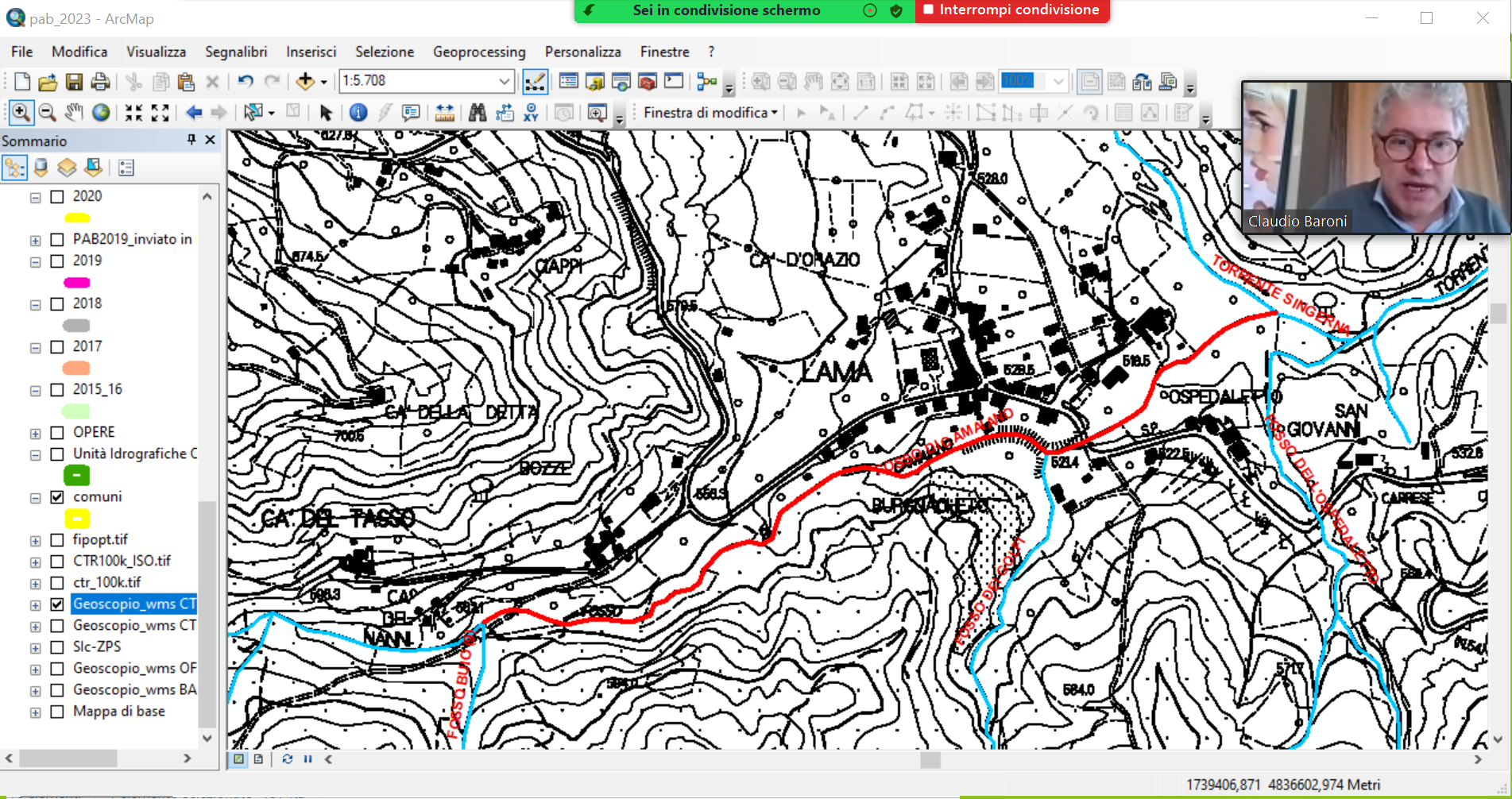Uncheck the comuni layer checkbox
Image resolution: width=1512 pixels, height=799 pixels.
(57, 497)
